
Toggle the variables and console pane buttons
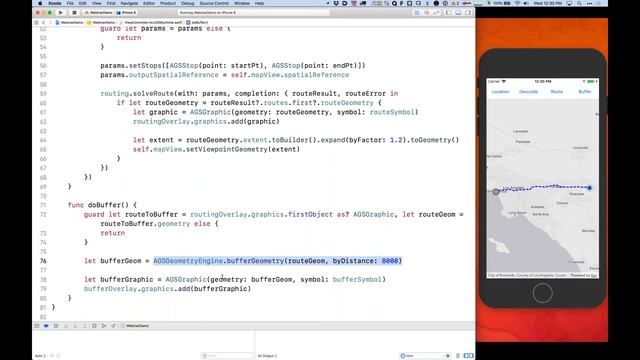pos(469,356)
